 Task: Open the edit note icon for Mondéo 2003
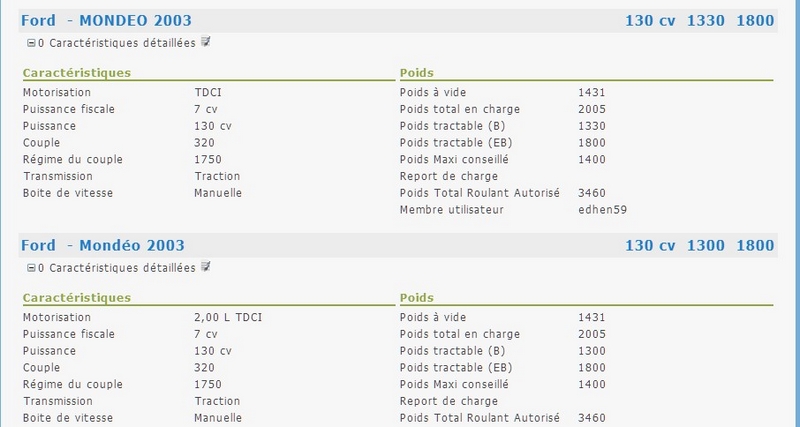click(x=206, y=266)
